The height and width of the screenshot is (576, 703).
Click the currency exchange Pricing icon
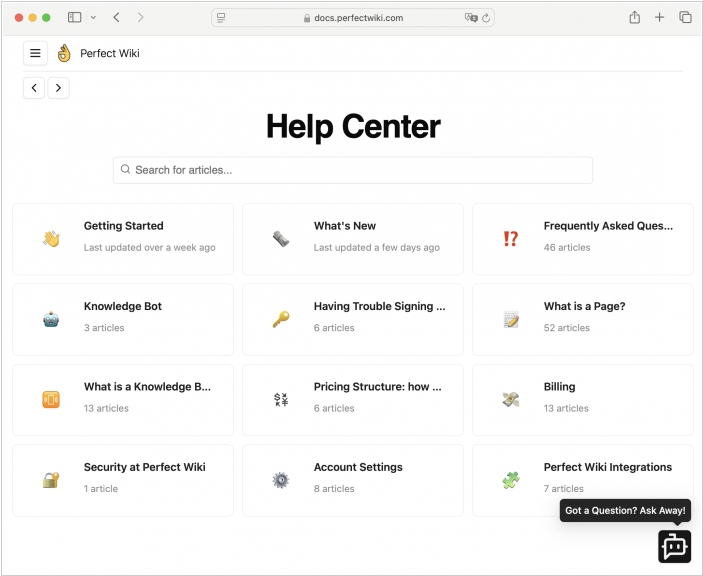(281, 399)
